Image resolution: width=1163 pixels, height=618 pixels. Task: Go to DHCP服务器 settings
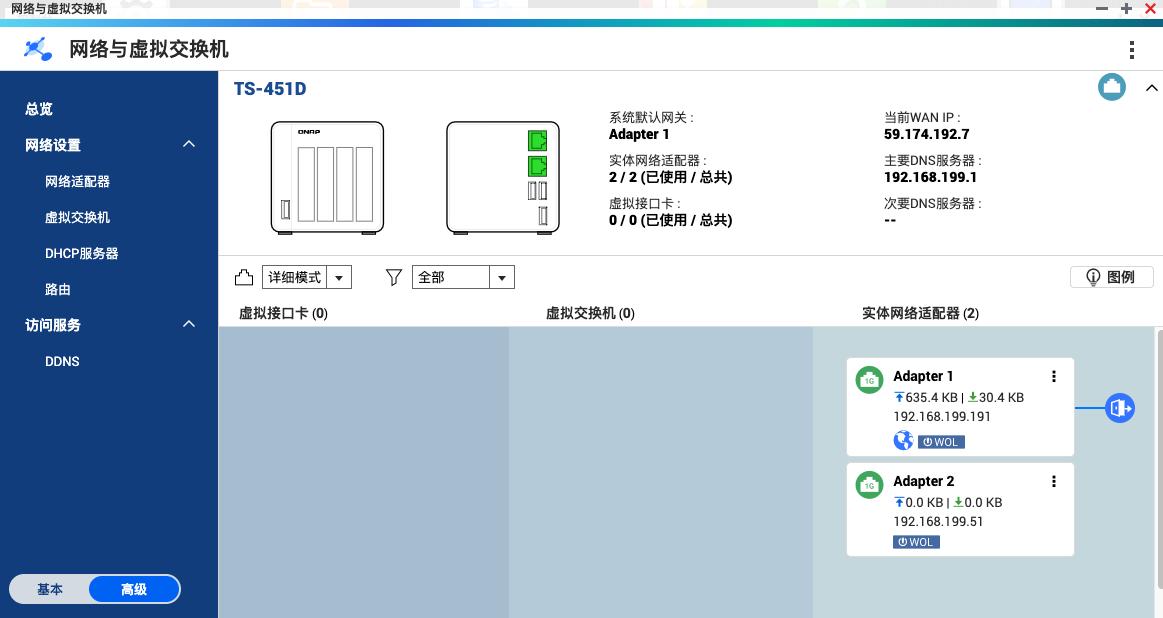[82, 253]
